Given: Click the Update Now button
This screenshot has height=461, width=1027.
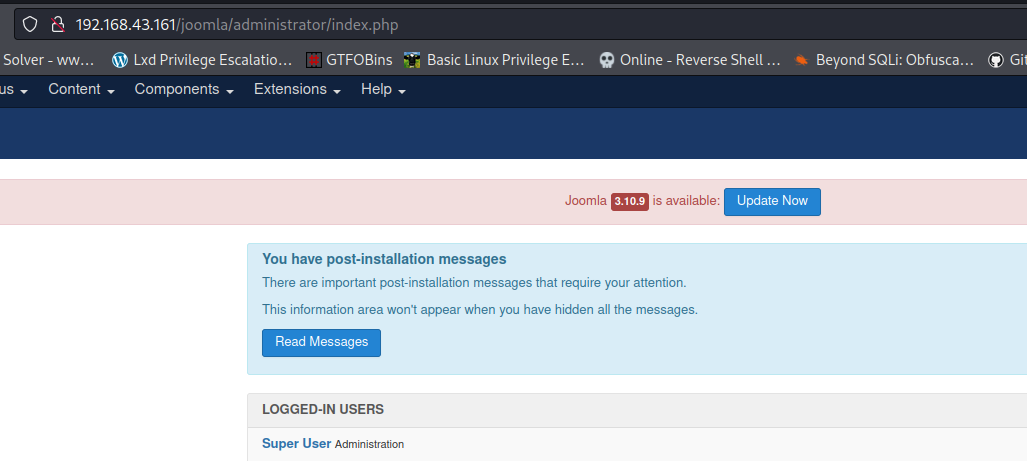Looking at the screenshot, I should [771, 201].
